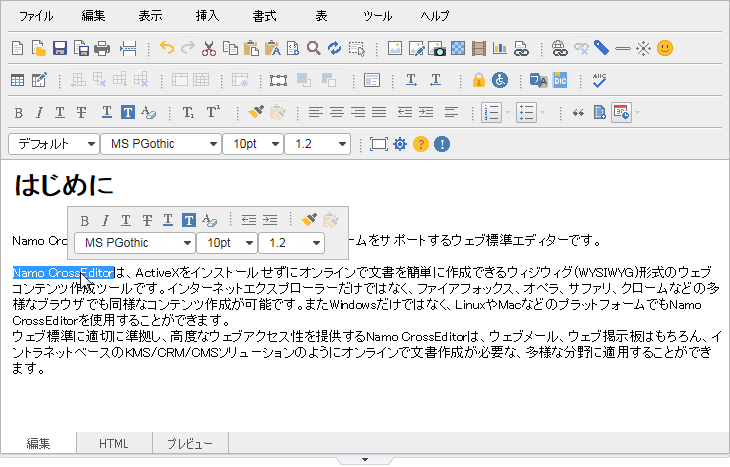Toggle underline in floating mini toolbar
The width and height of the screenshot is (730, 467).
coord(126,220)
